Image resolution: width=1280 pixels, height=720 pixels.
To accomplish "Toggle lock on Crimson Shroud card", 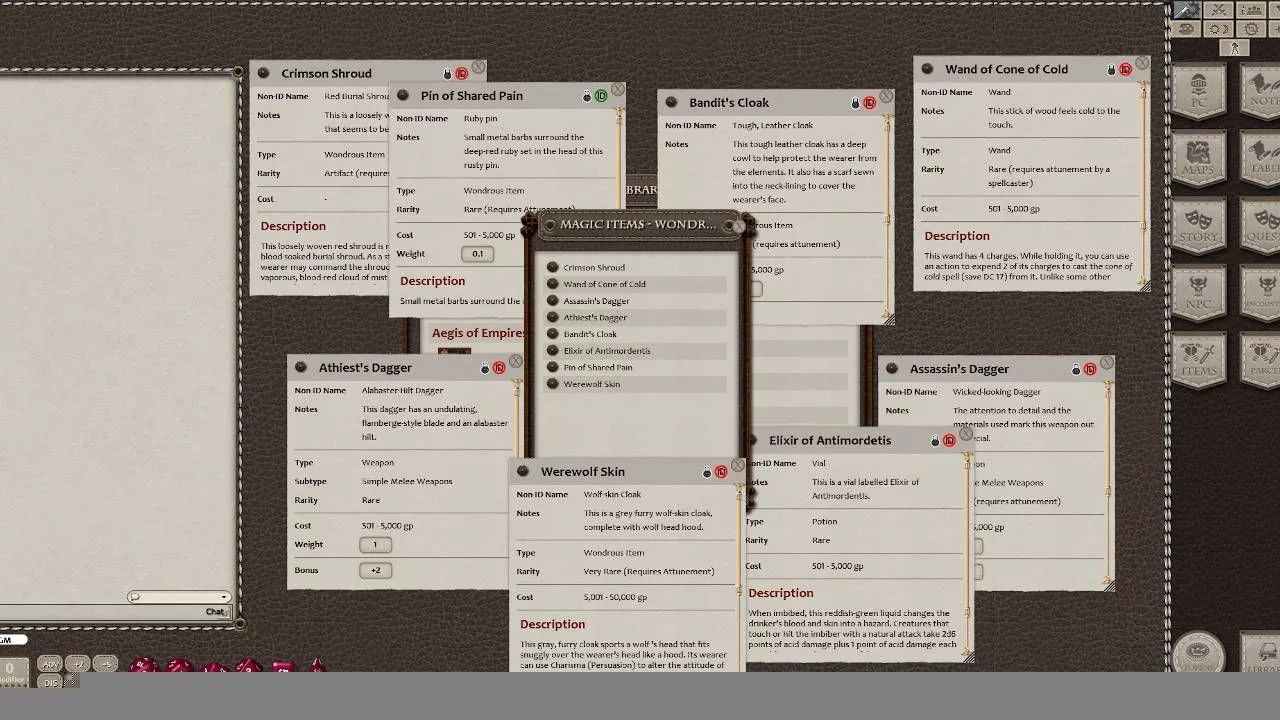I will click(447, 74).
